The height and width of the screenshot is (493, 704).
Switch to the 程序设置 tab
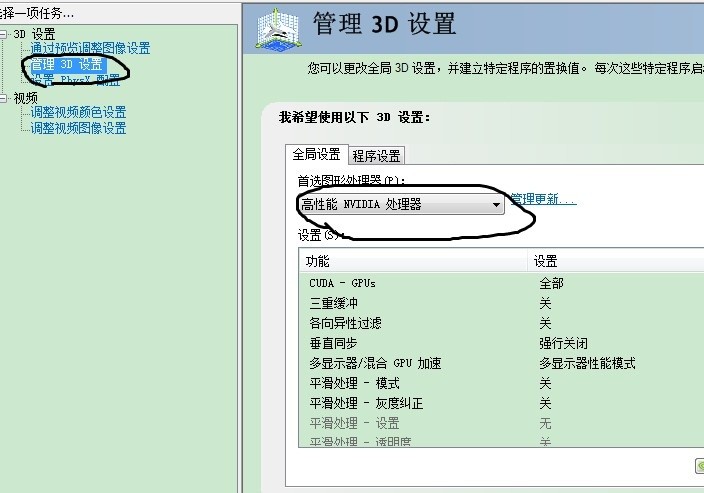[376, 156]
